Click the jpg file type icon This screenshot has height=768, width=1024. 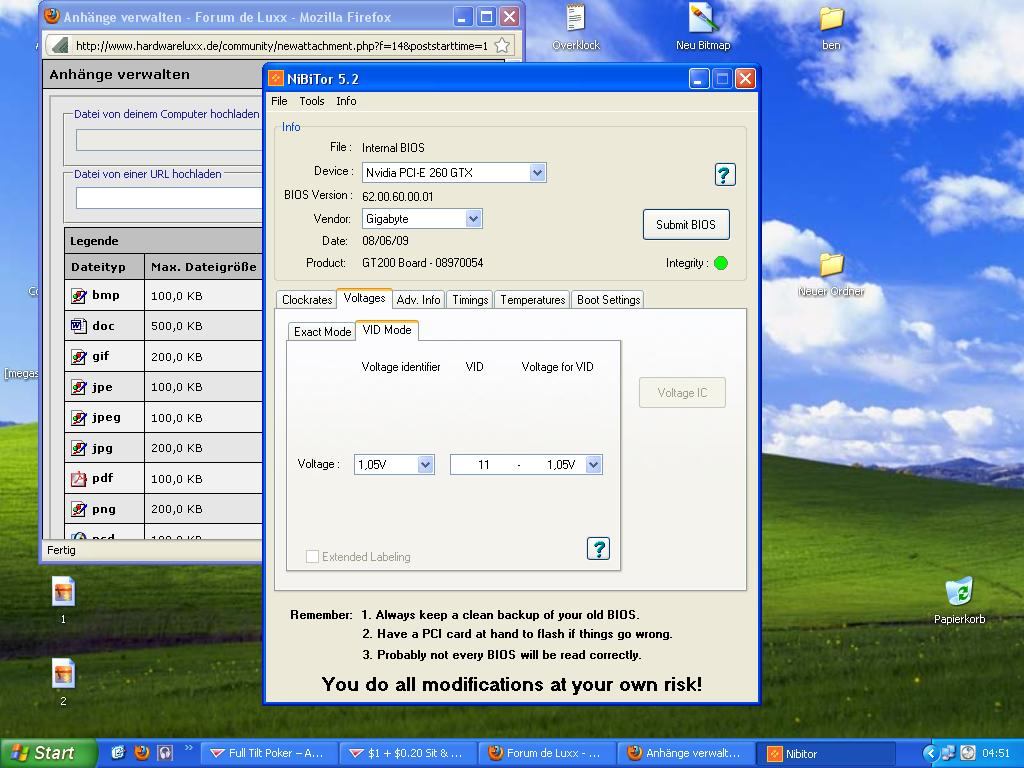pyautogui.click(x=78, y=448)
